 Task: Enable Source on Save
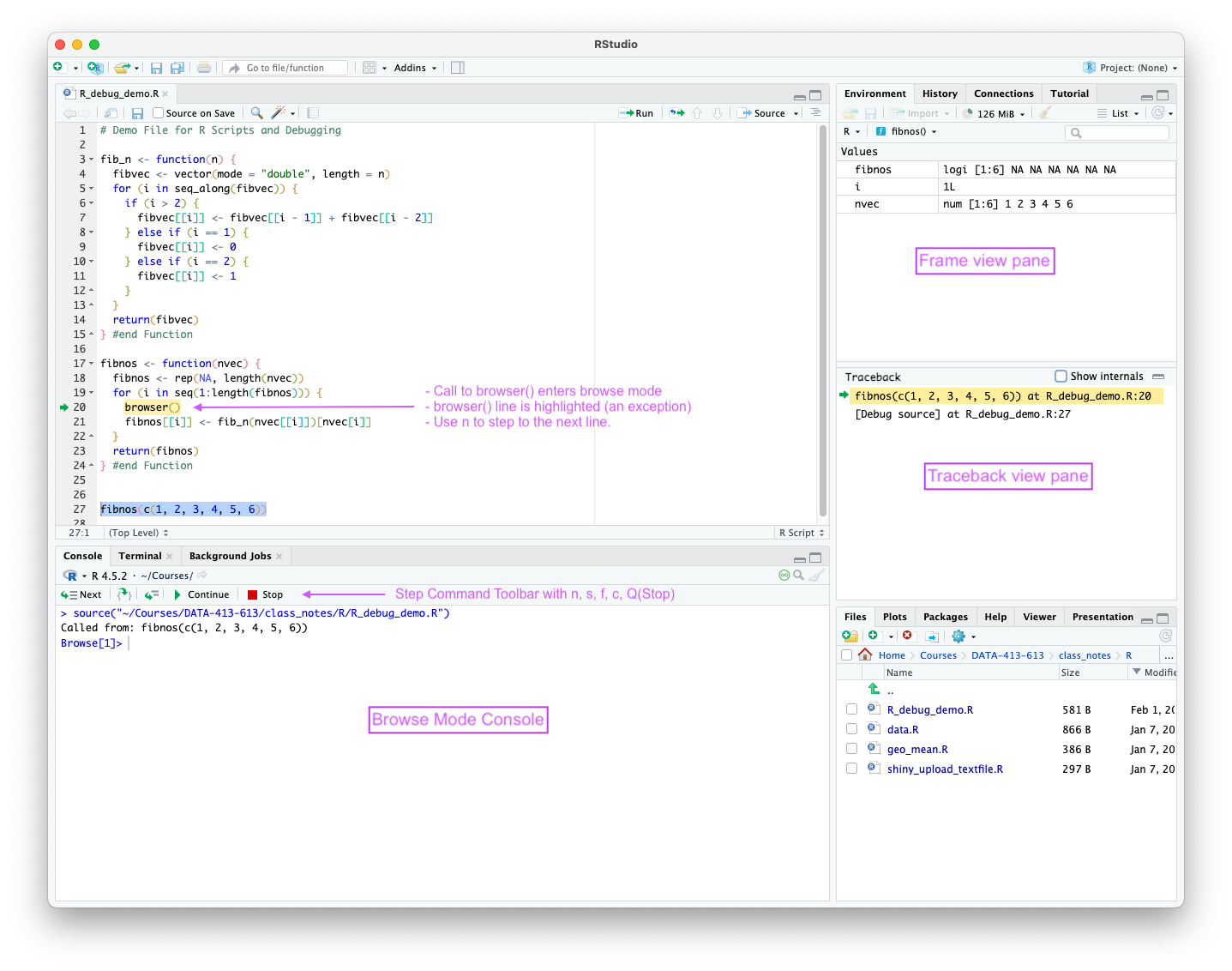tap(158, 112)
